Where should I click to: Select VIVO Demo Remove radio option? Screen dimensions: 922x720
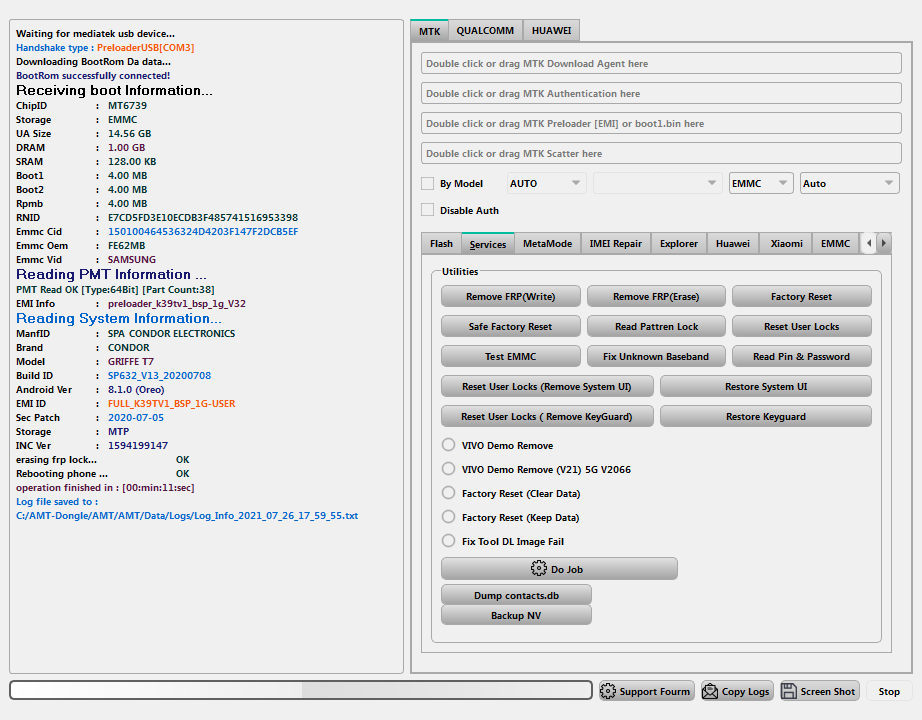448,445
